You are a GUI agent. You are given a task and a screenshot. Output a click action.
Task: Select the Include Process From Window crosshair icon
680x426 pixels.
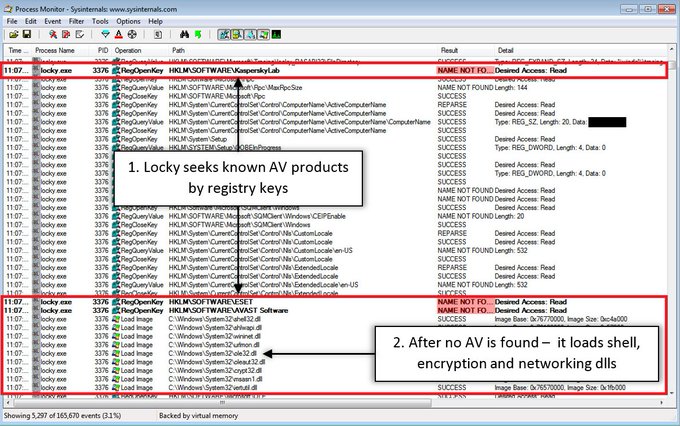click(132, 34)
